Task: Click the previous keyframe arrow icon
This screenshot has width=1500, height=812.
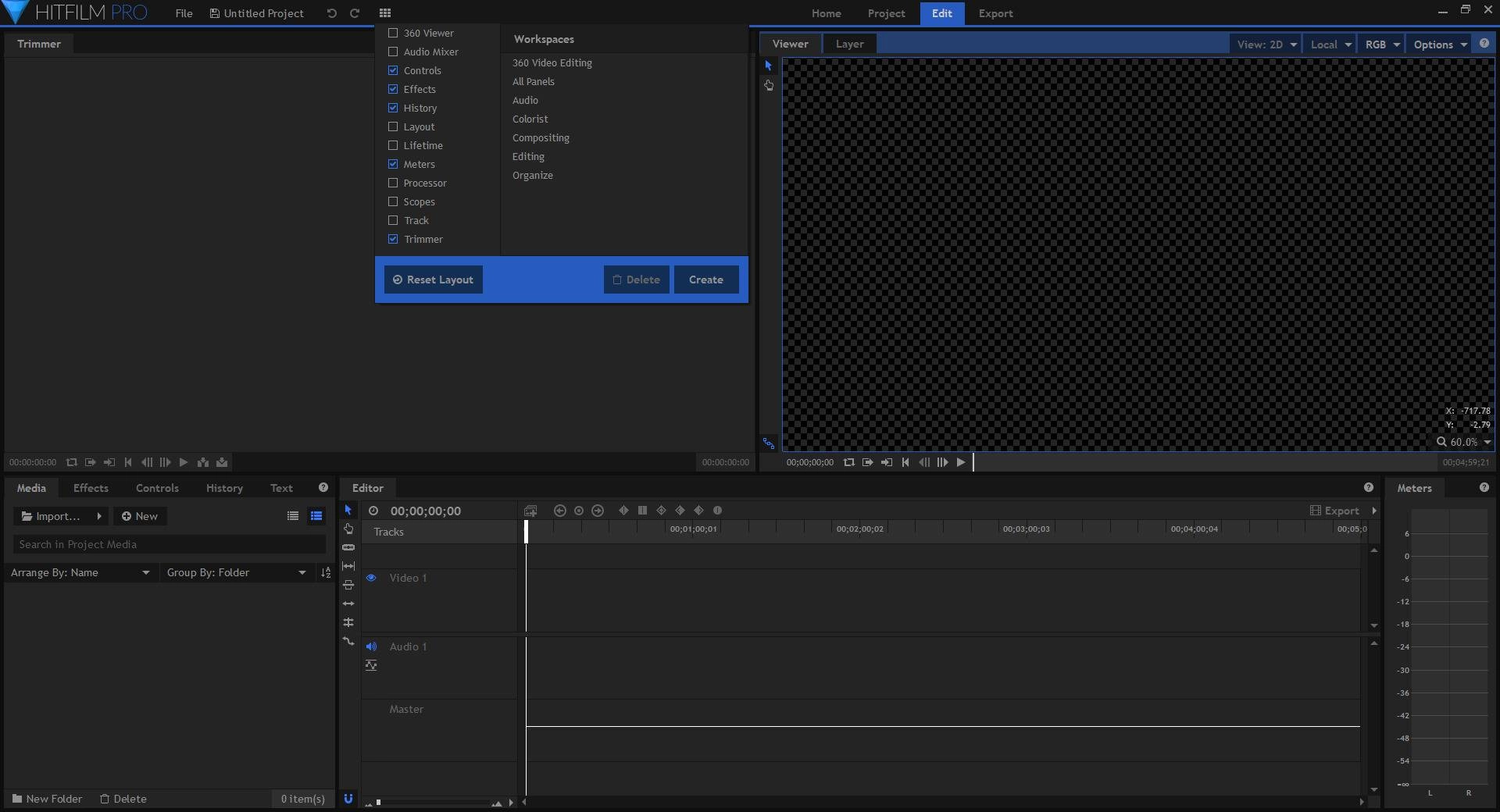Action: tap(560, 511)
